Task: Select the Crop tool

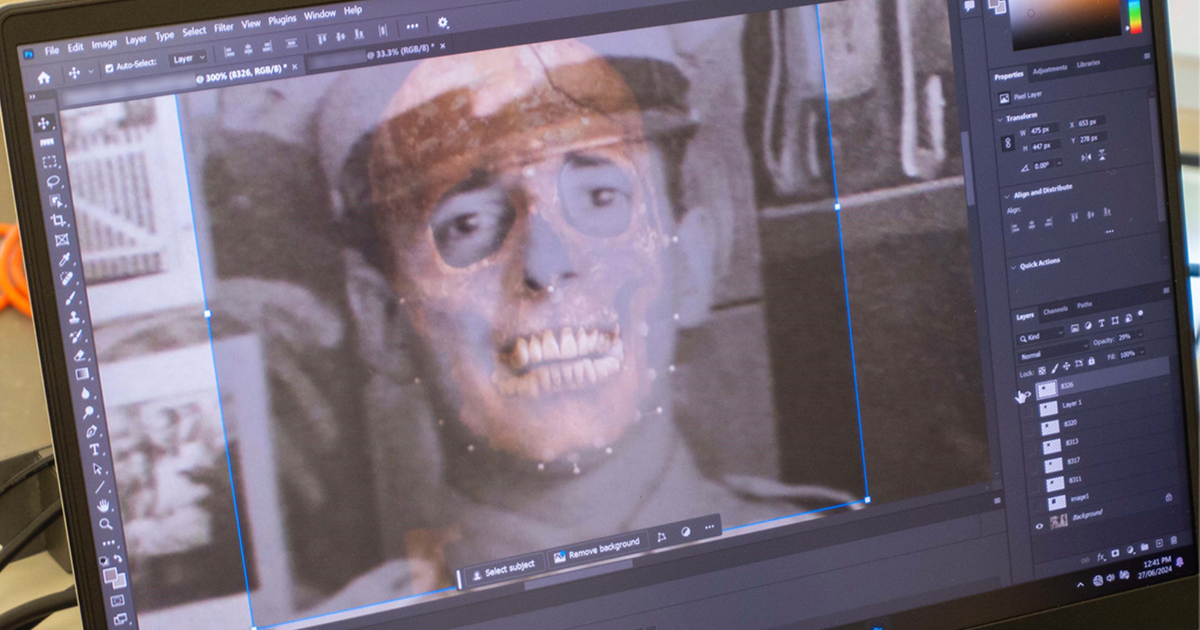Action: (x=58, y=219)
